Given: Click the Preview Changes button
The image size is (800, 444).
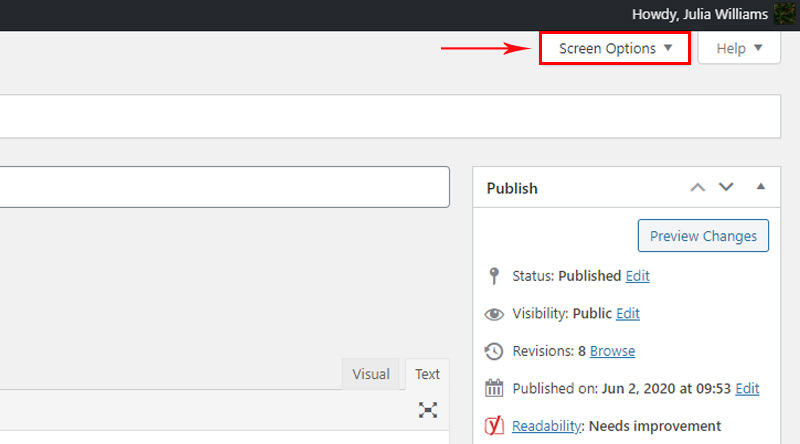Looking at the screenshot, I should pos(703,236).
